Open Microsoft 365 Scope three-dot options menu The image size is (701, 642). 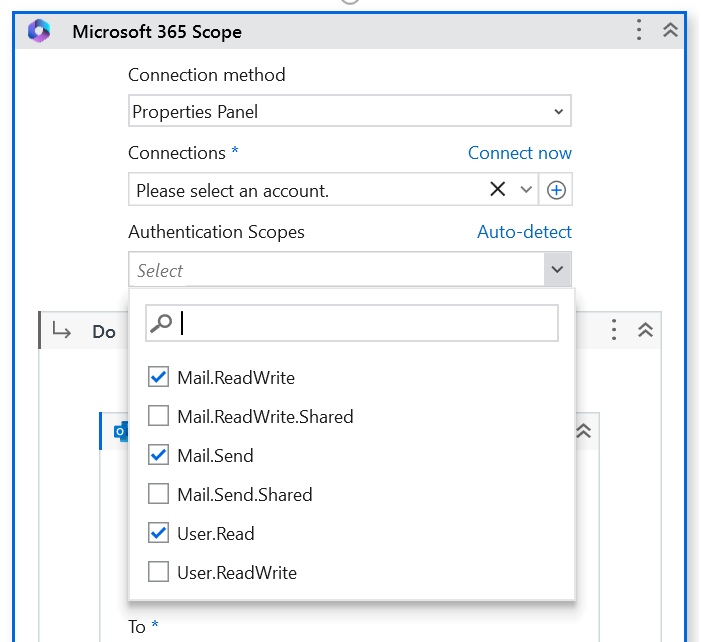639,30
